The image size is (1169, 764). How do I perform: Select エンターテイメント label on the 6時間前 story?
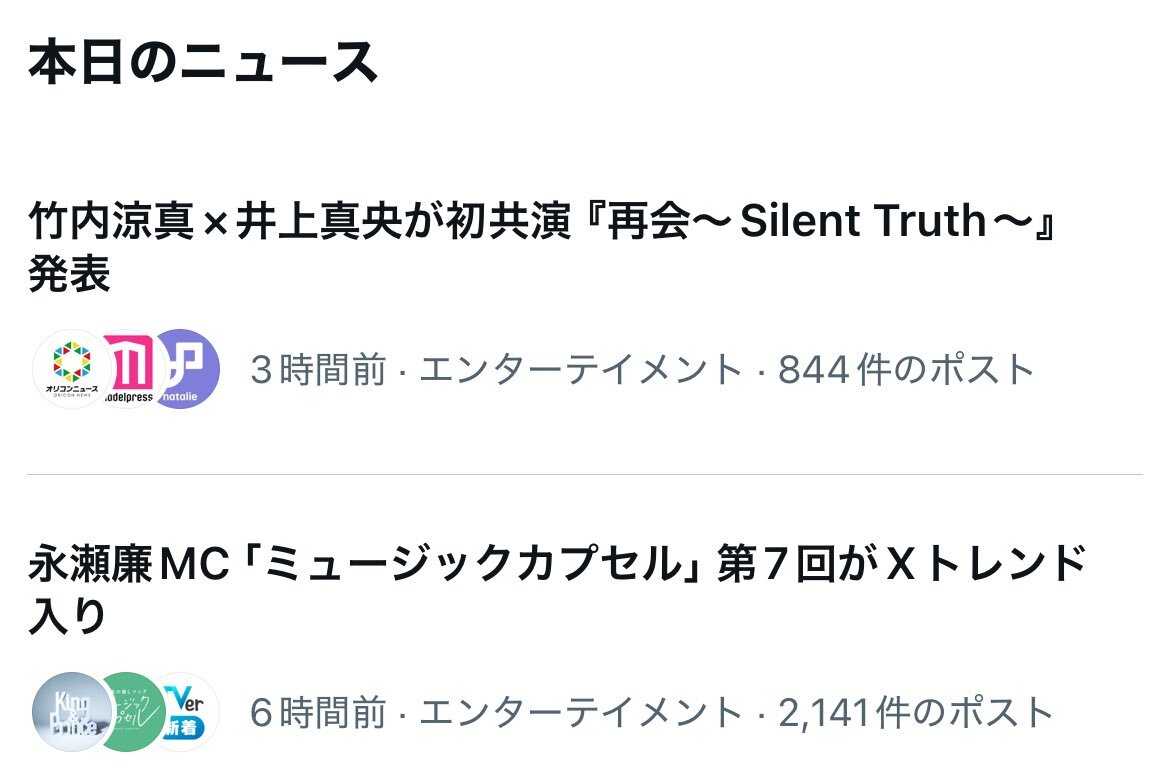pyautogui.click(x=580, y=712)
